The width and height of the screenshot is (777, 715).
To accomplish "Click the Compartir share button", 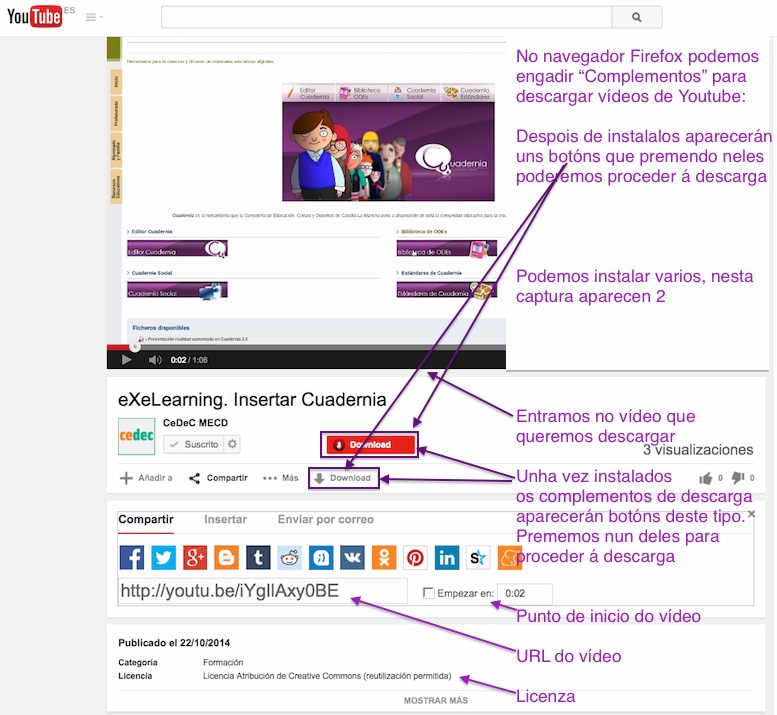I will (x=218, y=478).
